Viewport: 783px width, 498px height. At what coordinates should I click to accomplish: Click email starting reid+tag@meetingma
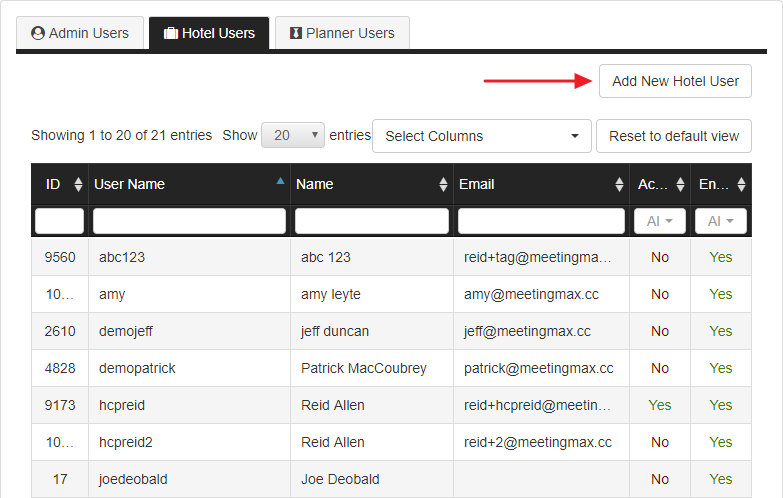point(537,257)
